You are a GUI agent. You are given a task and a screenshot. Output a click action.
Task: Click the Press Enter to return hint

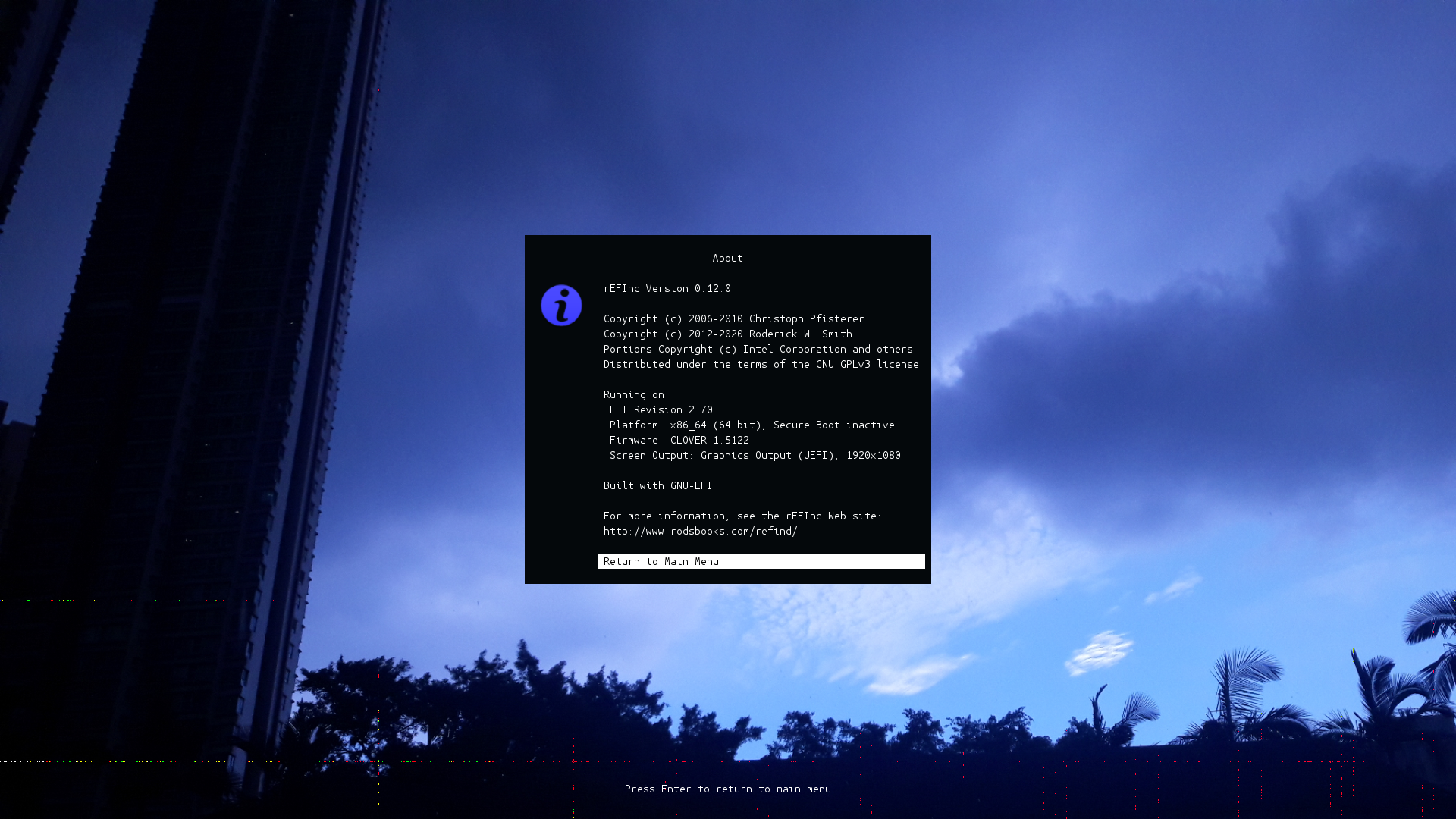[x=728, y=789]
